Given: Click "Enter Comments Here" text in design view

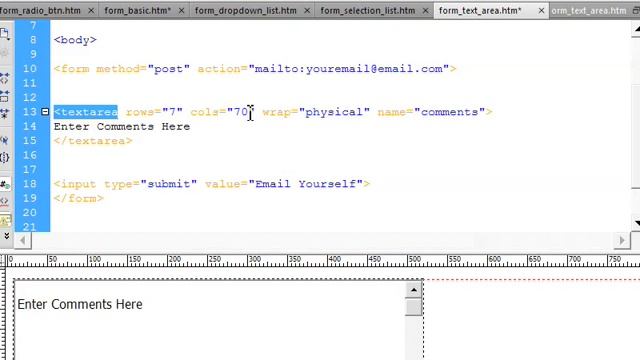Looking at the screenshot, I should click(80, 304).
